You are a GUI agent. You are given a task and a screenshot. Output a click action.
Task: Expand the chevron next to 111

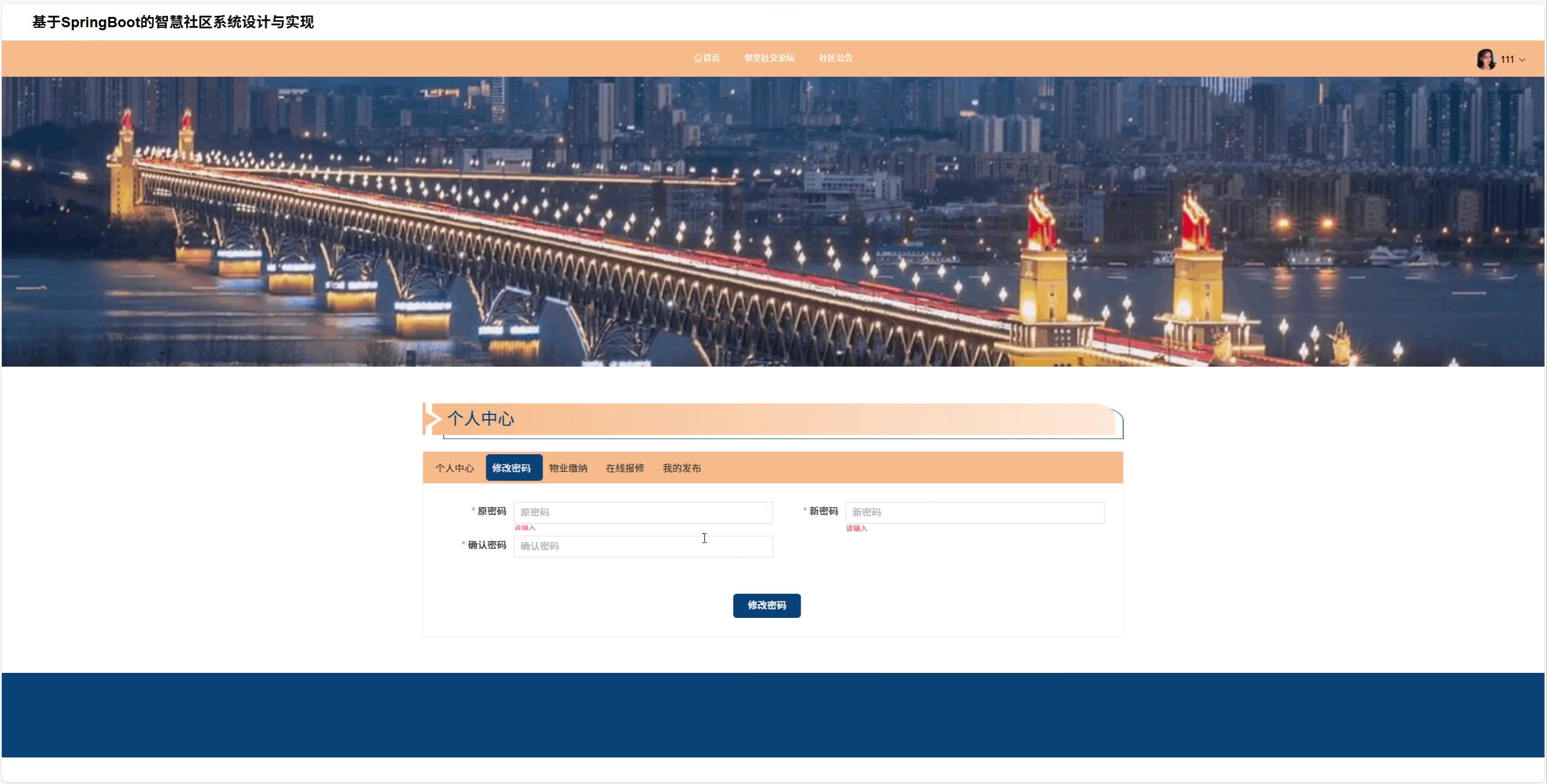tap(1522, 60)
